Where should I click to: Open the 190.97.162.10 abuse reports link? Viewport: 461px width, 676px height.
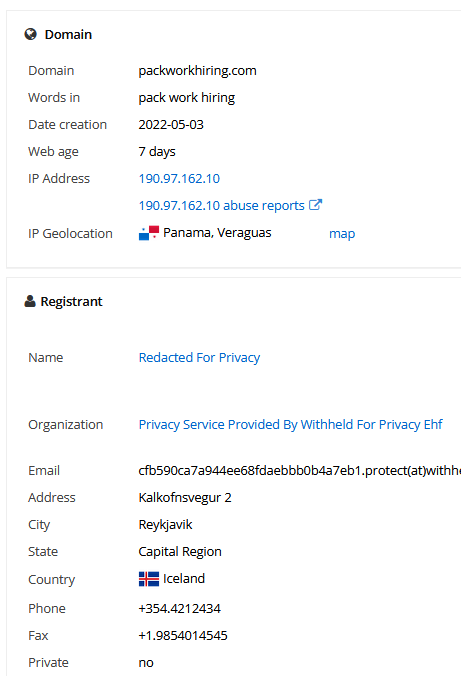[221, 206]
